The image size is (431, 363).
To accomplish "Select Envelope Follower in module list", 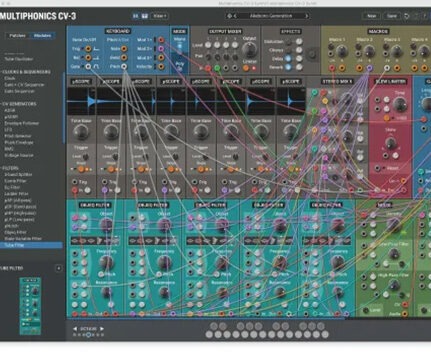I will click(21, 123).
